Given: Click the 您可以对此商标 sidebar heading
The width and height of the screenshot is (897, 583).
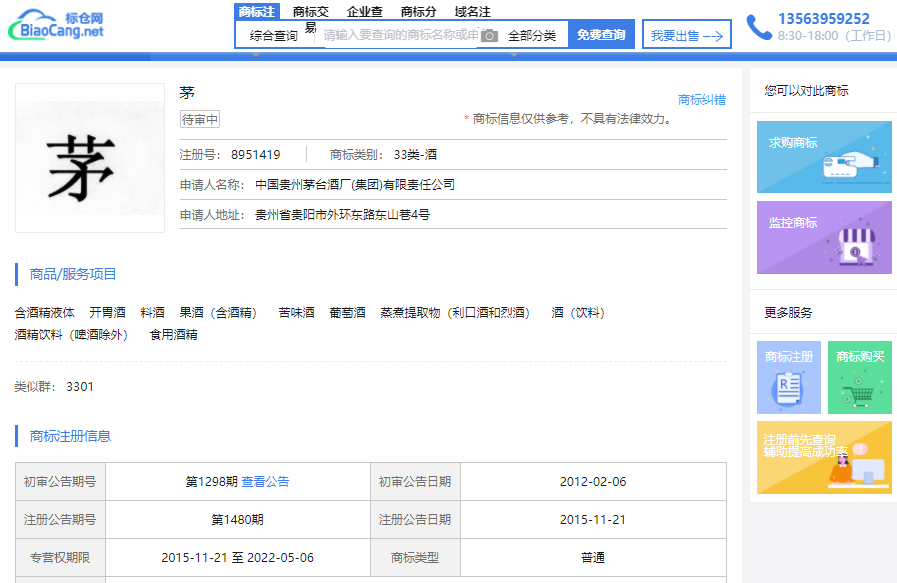Looking at the screenshot, I should click(806, 90).
